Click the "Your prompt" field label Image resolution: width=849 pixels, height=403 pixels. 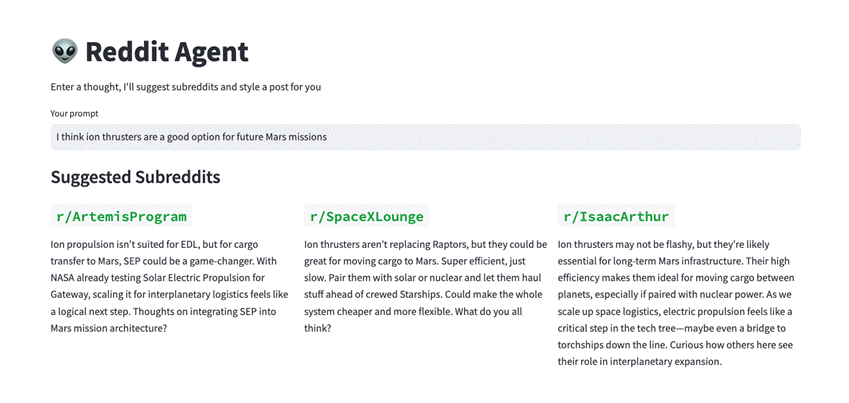click(x=76, y=113)
